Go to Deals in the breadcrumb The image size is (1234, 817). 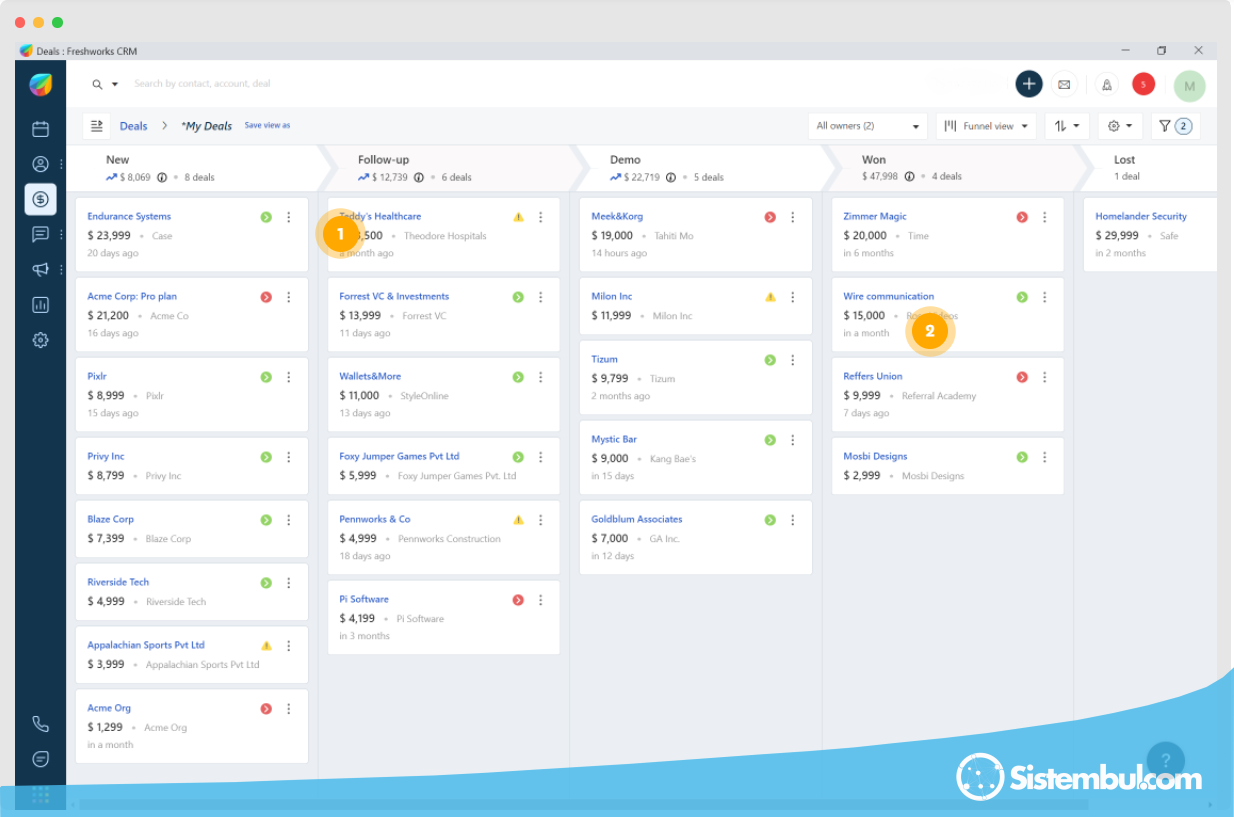pyautogui.click(x=133, y=126)
